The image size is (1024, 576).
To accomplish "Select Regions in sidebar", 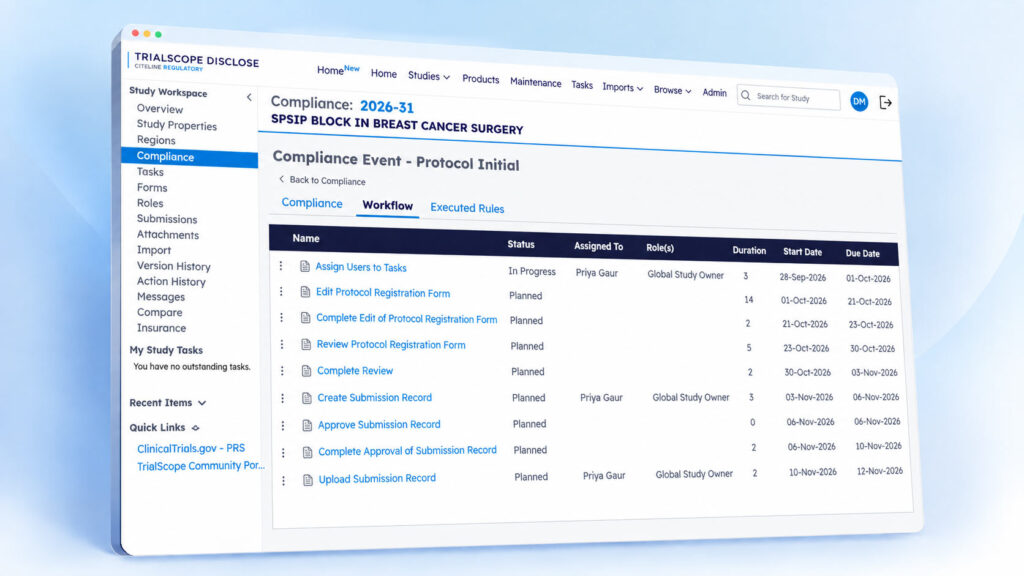I will click(155, 140).
